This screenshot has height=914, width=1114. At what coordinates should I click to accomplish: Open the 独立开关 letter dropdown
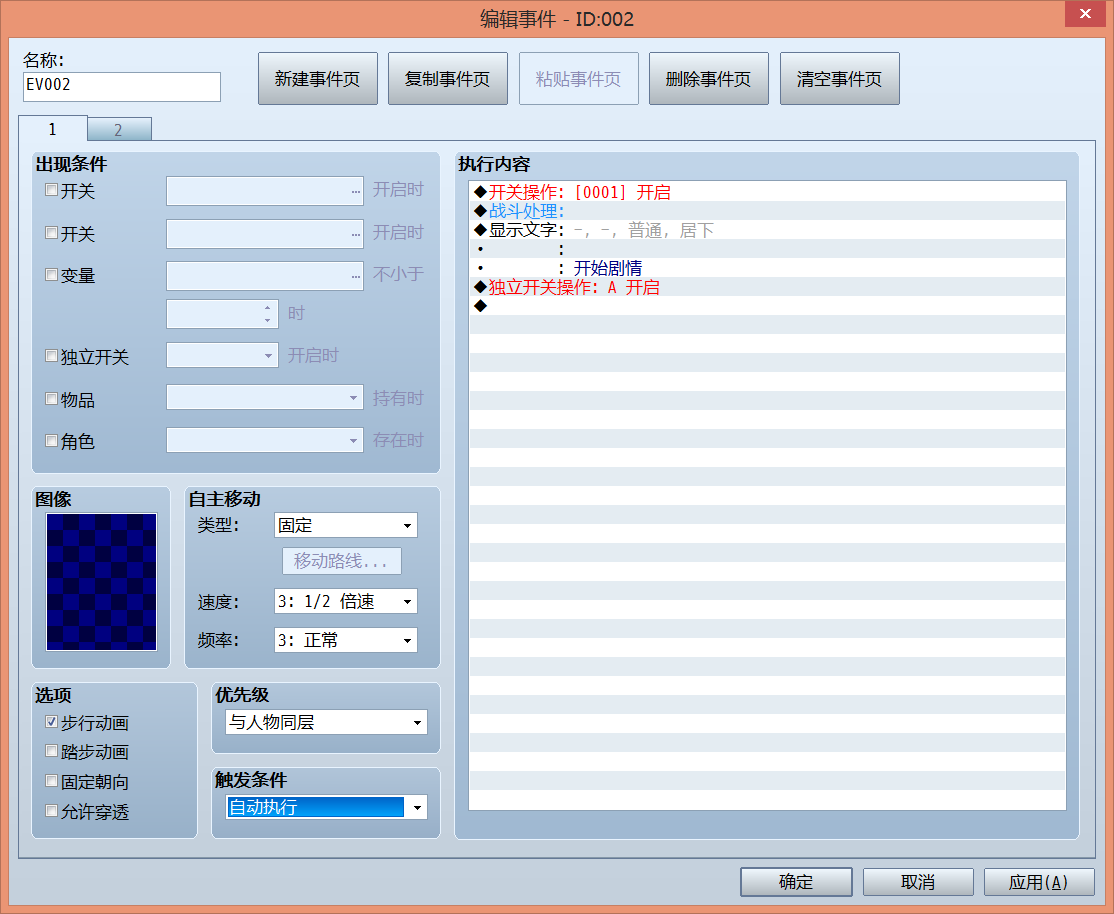point(222,355)
